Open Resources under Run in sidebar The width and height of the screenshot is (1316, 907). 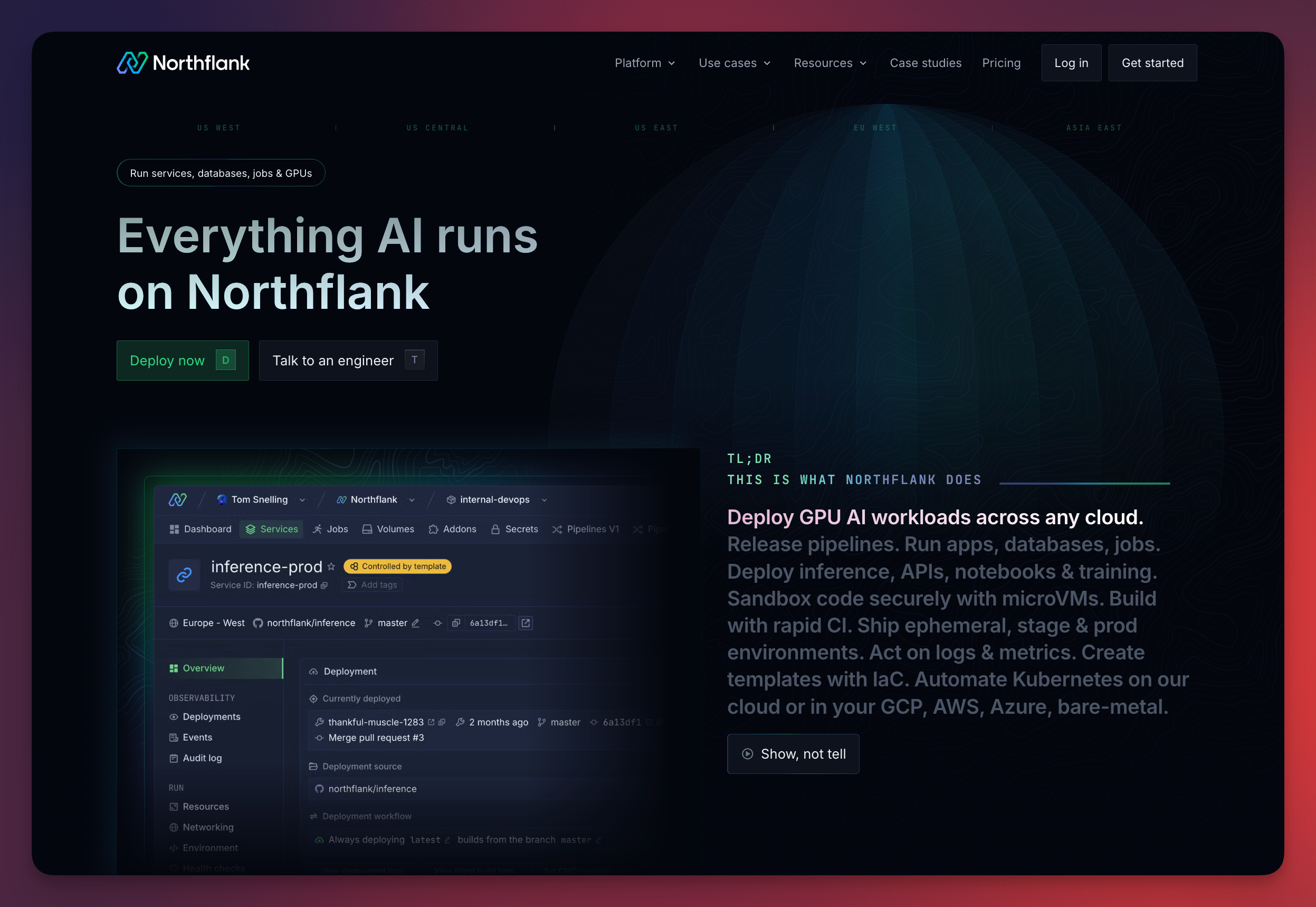(x=199, y=806)
